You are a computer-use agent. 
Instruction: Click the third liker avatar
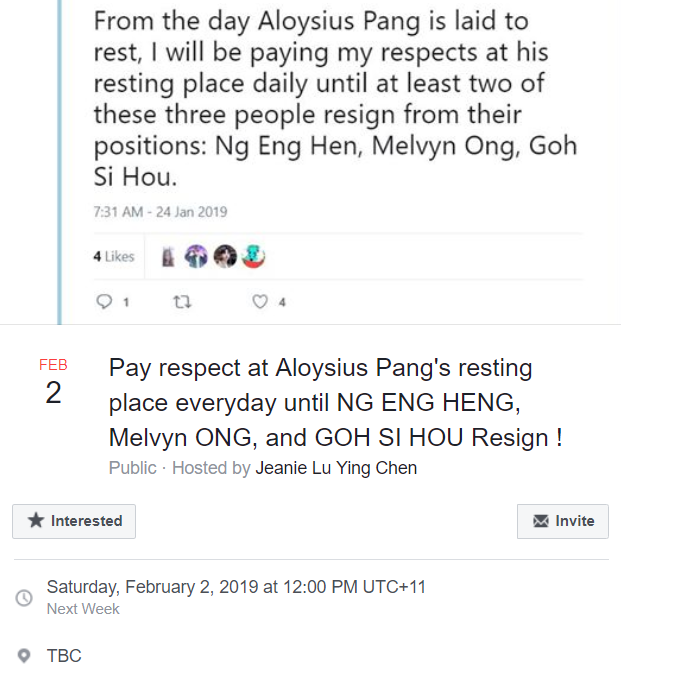pos(225,257)
